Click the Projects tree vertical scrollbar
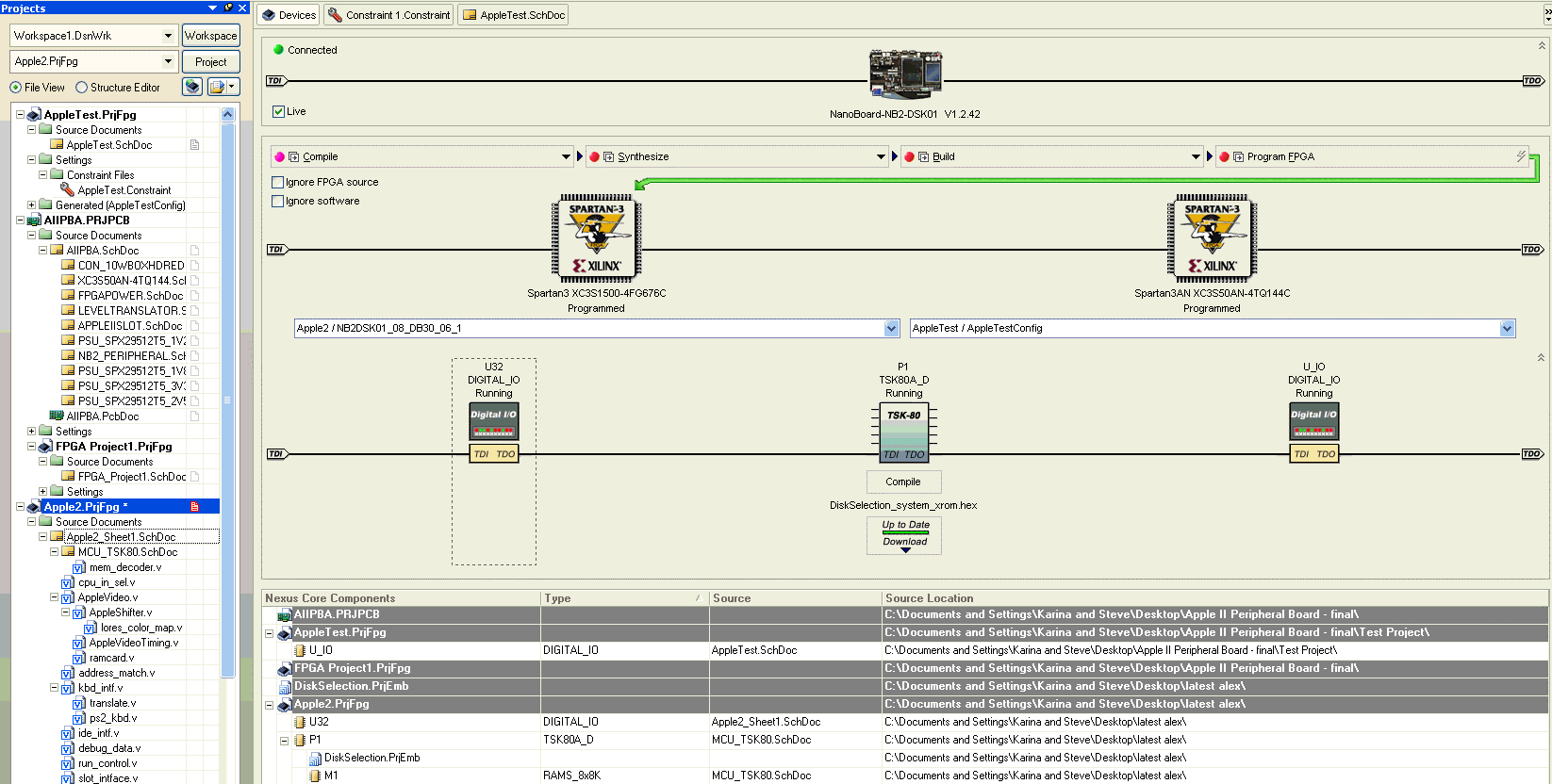This screenshot has height=784, width=1552. pos(227,400)
